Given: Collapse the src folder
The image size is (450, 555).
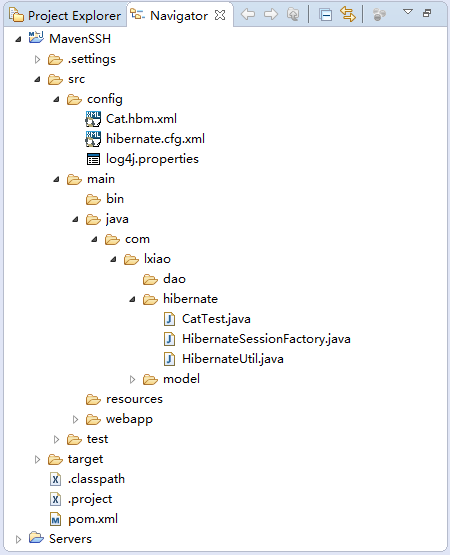Looking at the screenshot, I should point(37,79).
